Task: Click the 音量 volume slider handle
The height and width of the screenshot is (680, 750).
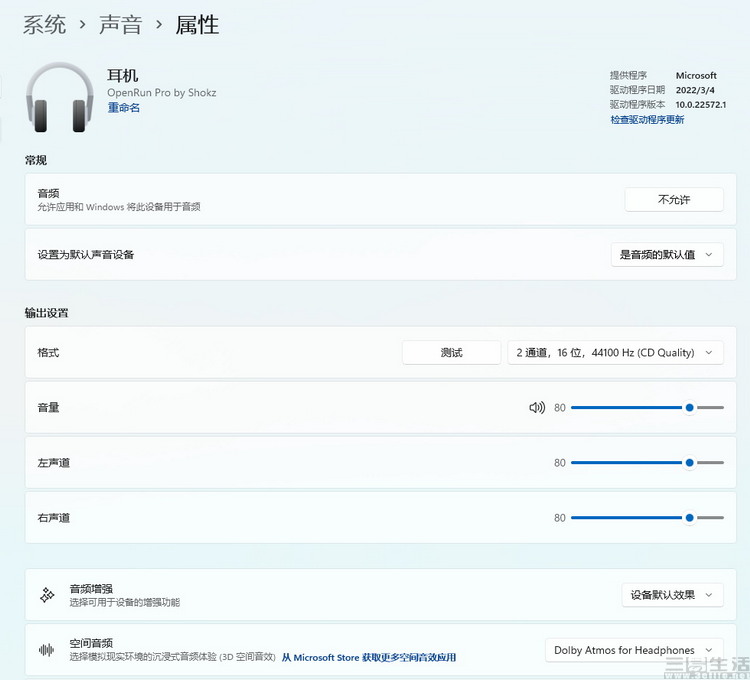Action: [689, 407]
